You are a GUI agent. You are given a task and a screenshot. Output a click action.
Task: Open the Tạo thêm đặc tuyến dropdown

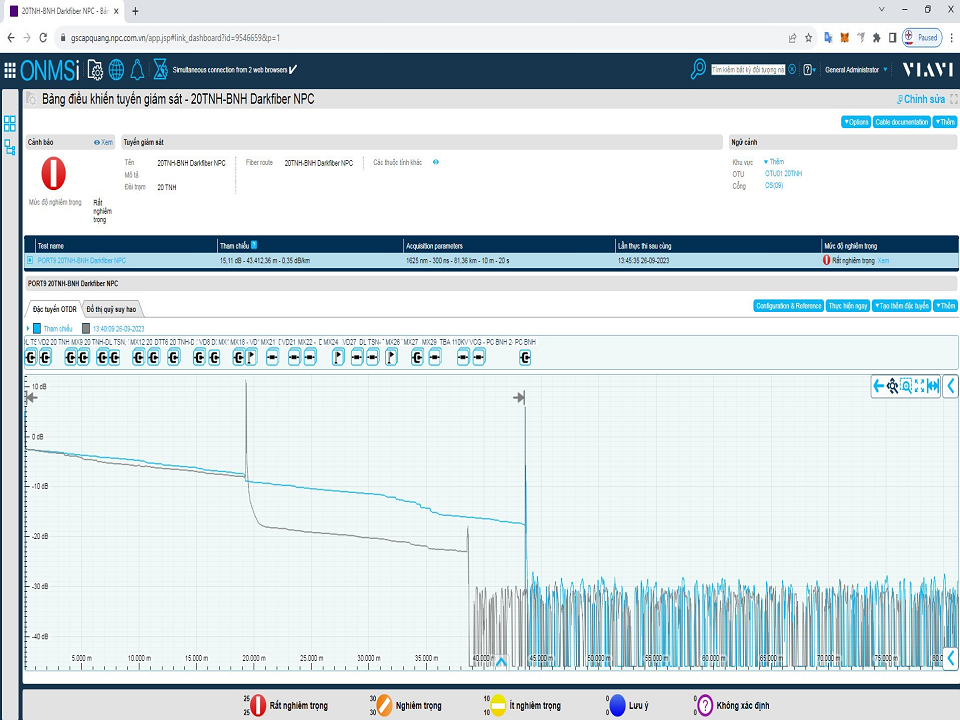point(900,306)
